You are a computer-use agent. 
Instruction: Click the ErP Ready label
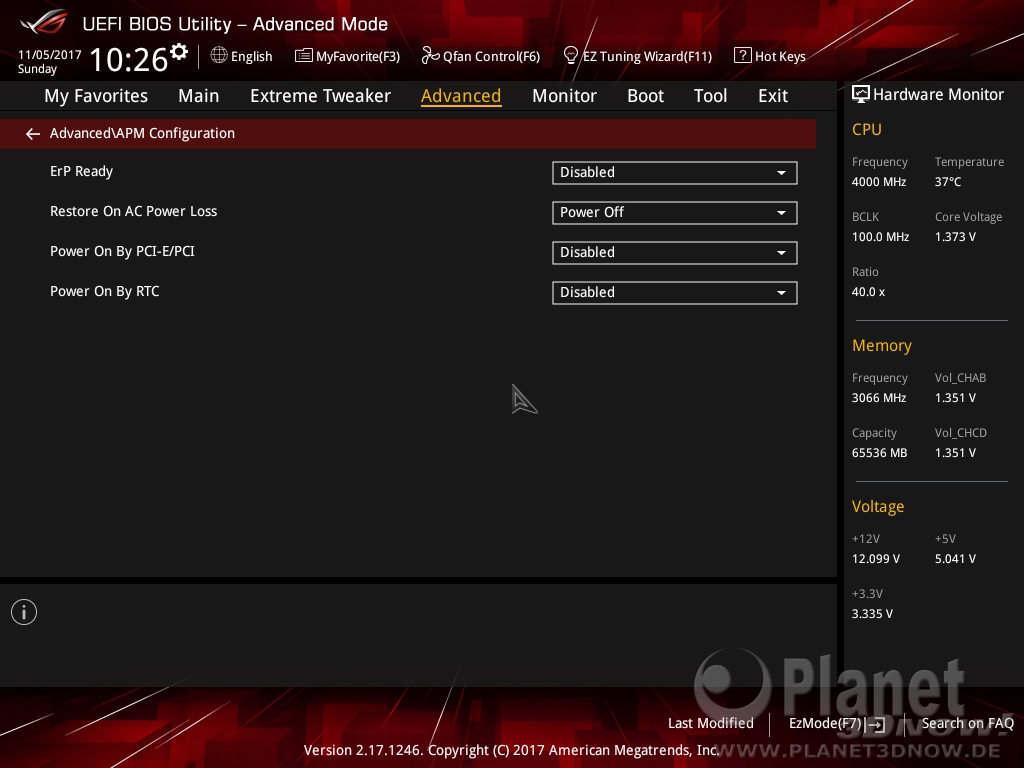coord(82,171)
